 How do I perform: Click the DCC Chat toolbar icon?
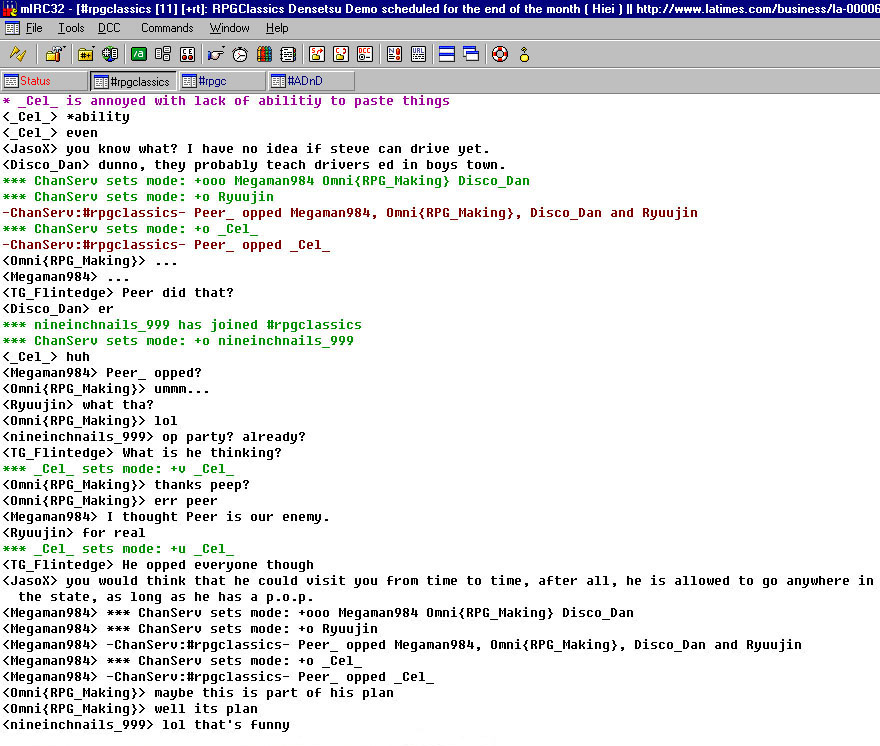[x=341, y=54]
